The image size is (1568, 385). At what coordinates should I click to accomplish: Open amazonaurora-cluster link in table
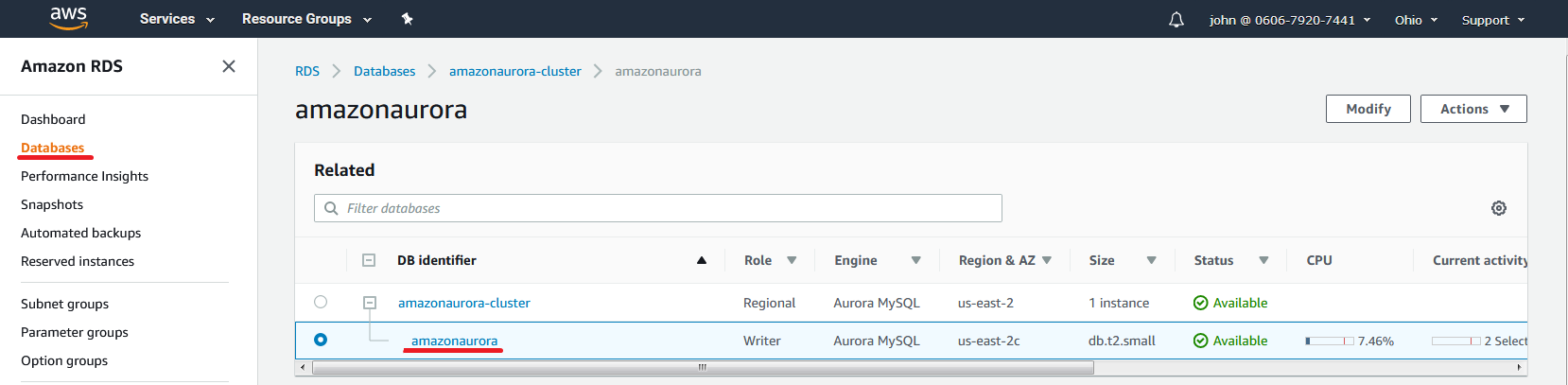pyautogui.click(x=464, y=303)
